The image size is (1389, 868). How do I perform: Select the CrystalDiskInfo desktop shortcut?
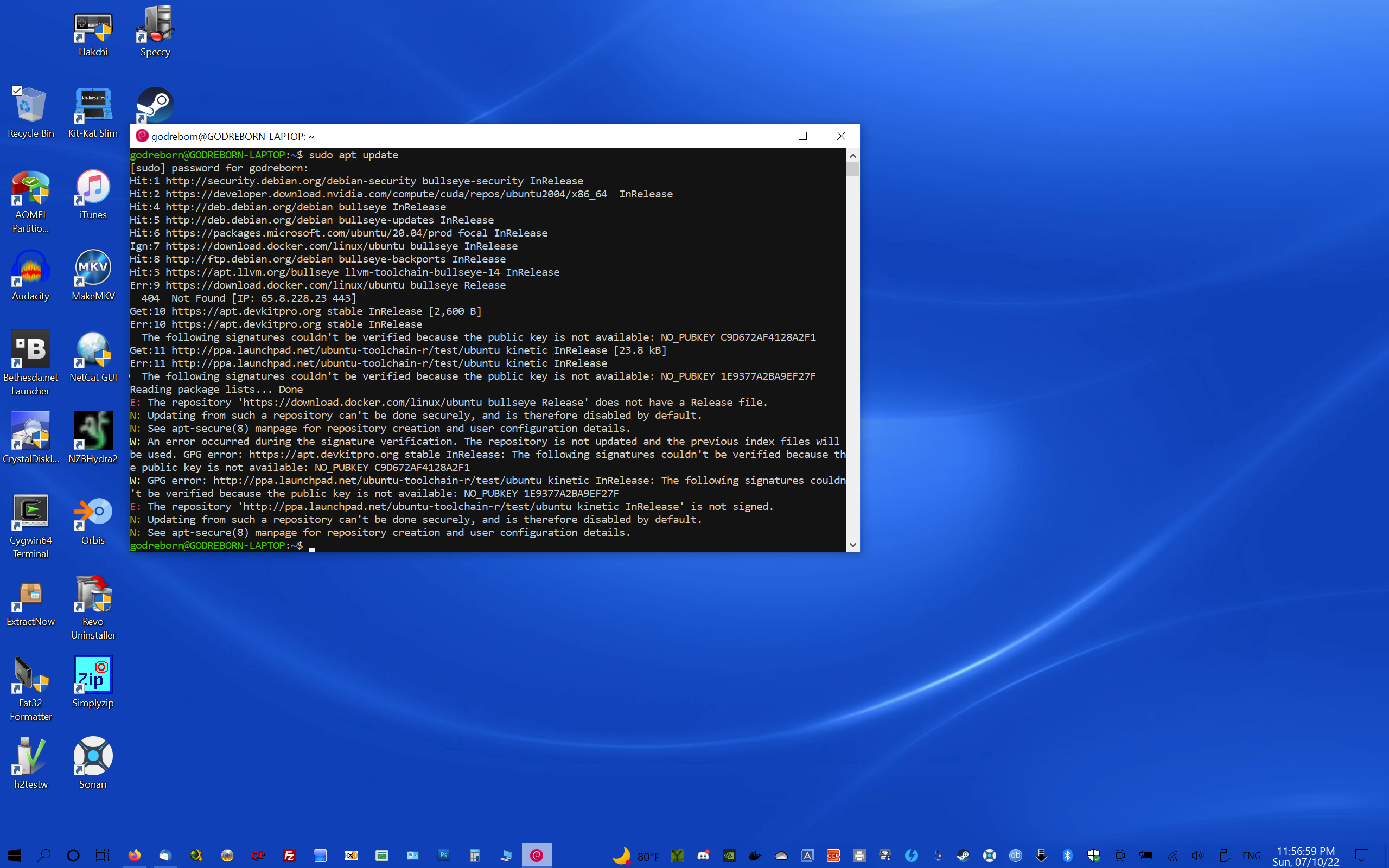coord(30,438)
